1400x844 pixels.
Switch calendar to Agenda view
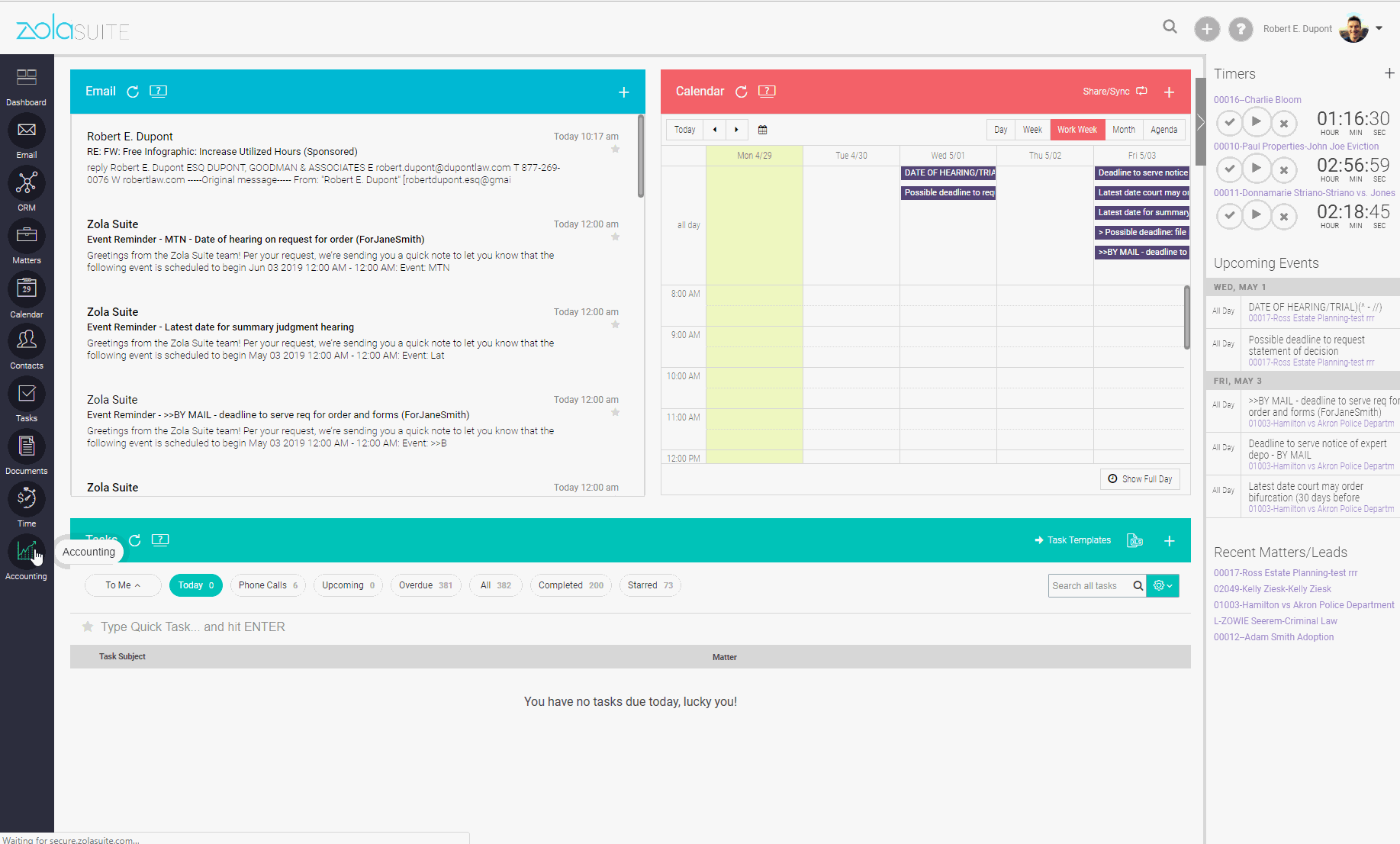click(x=1164, y=130)
